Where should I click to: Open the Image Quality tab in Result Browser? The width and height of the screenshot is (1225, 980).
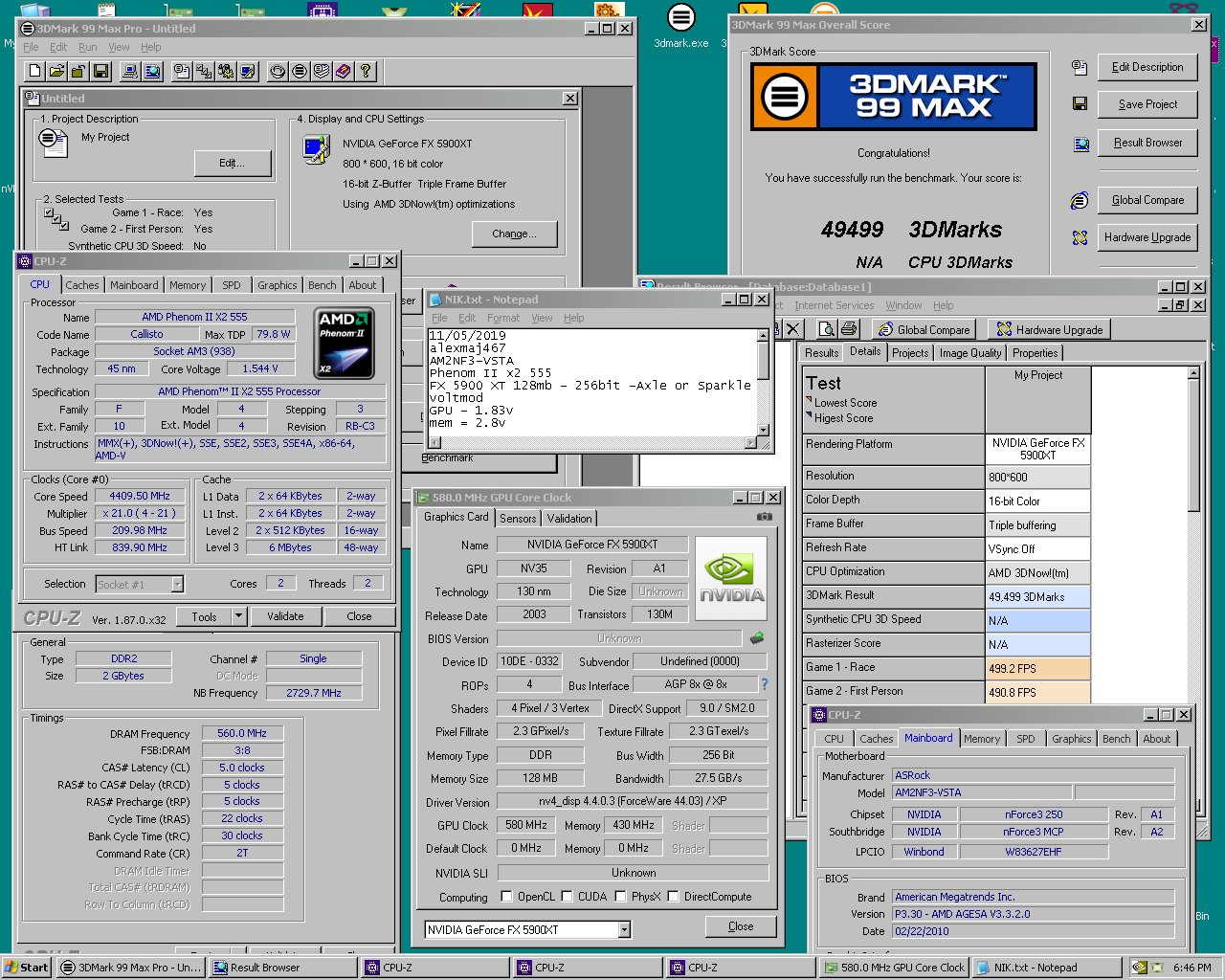click(x=970, y=353)
